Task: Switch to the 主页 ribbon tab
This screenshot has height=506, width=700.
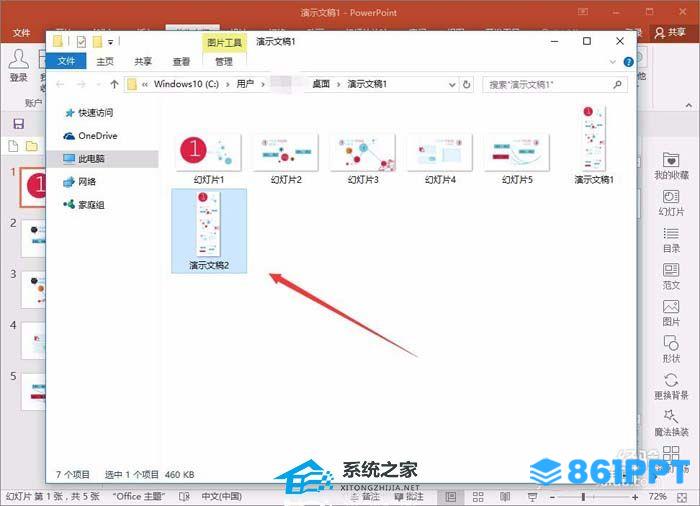Action: tap(105, 62)
